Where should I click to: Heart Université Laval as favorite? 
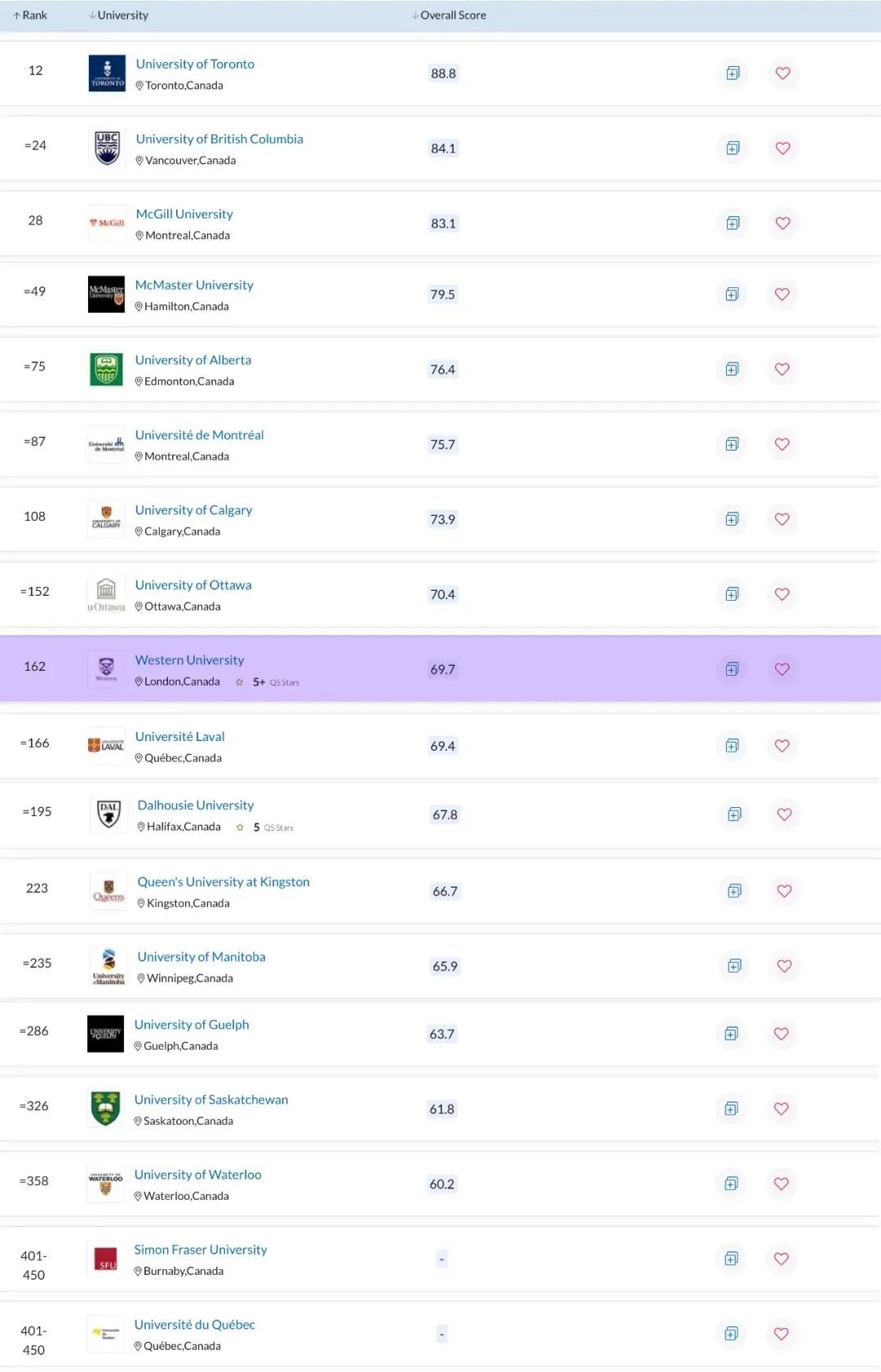pos(781,746)
